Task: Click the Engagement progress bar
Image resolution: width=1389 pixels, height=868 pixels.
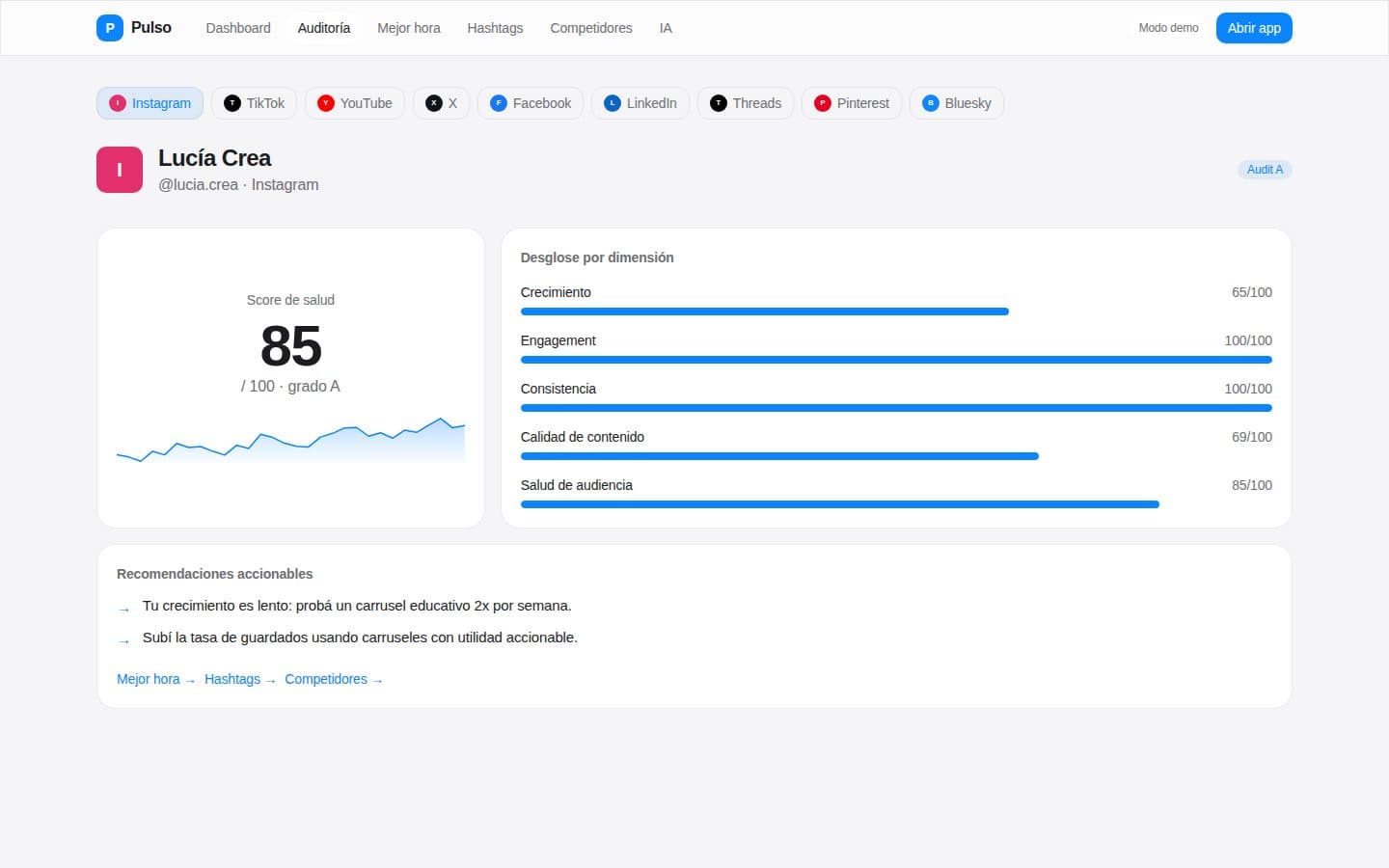Action: point(896,360)
